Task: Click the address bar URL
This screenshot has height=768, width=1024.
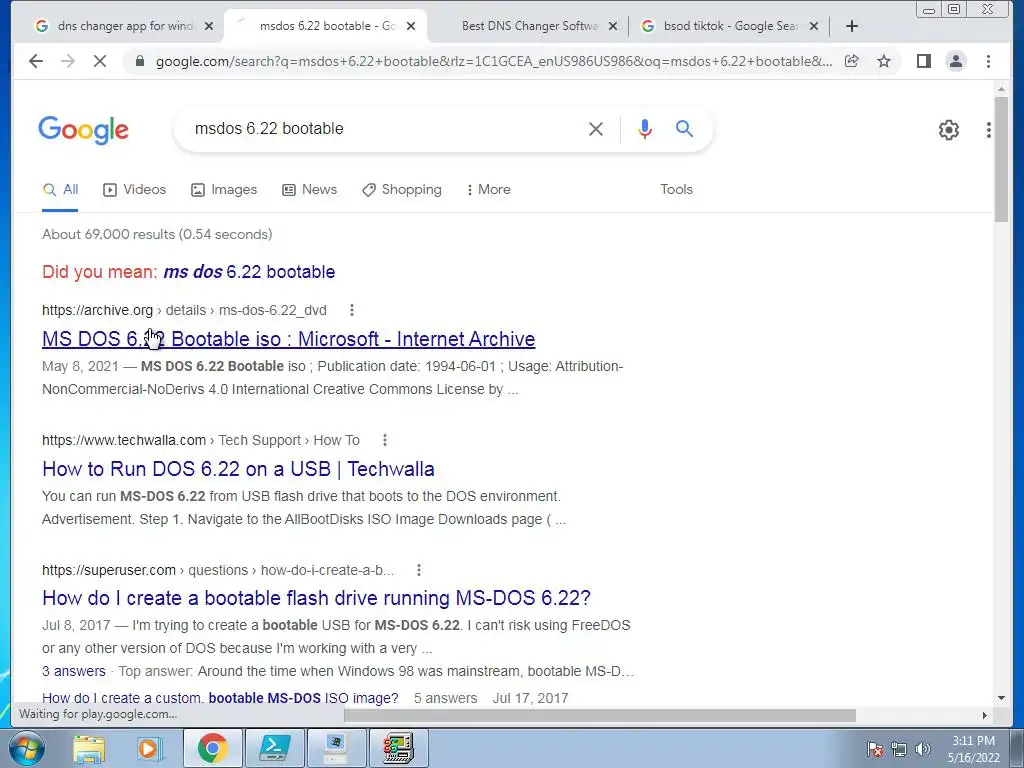Action: pyautogui.click(x=494, y=61)
